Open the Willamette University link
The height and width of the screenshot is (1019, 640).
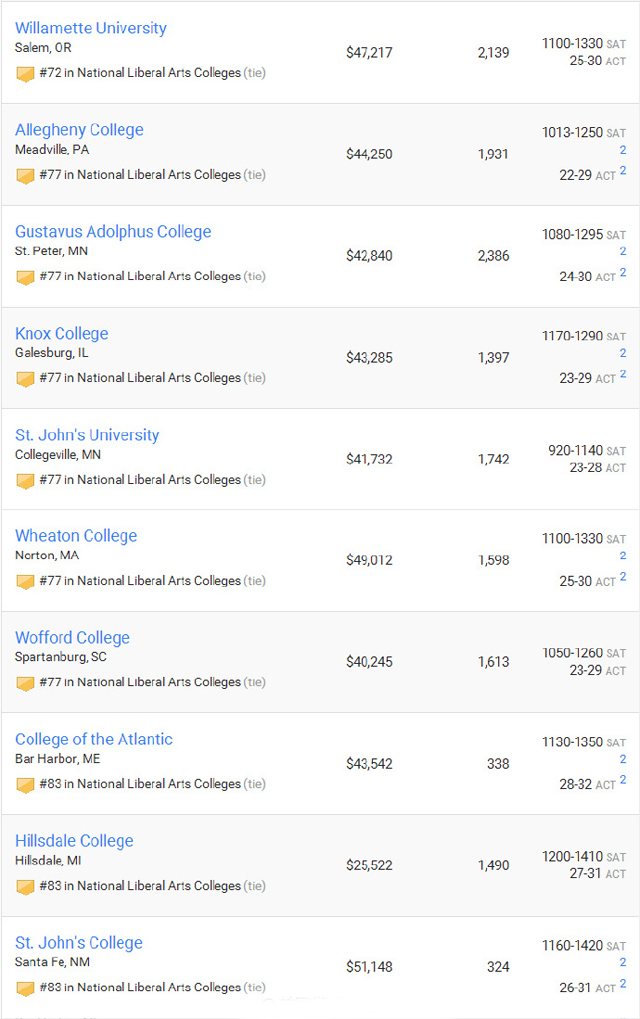point(91,28)
